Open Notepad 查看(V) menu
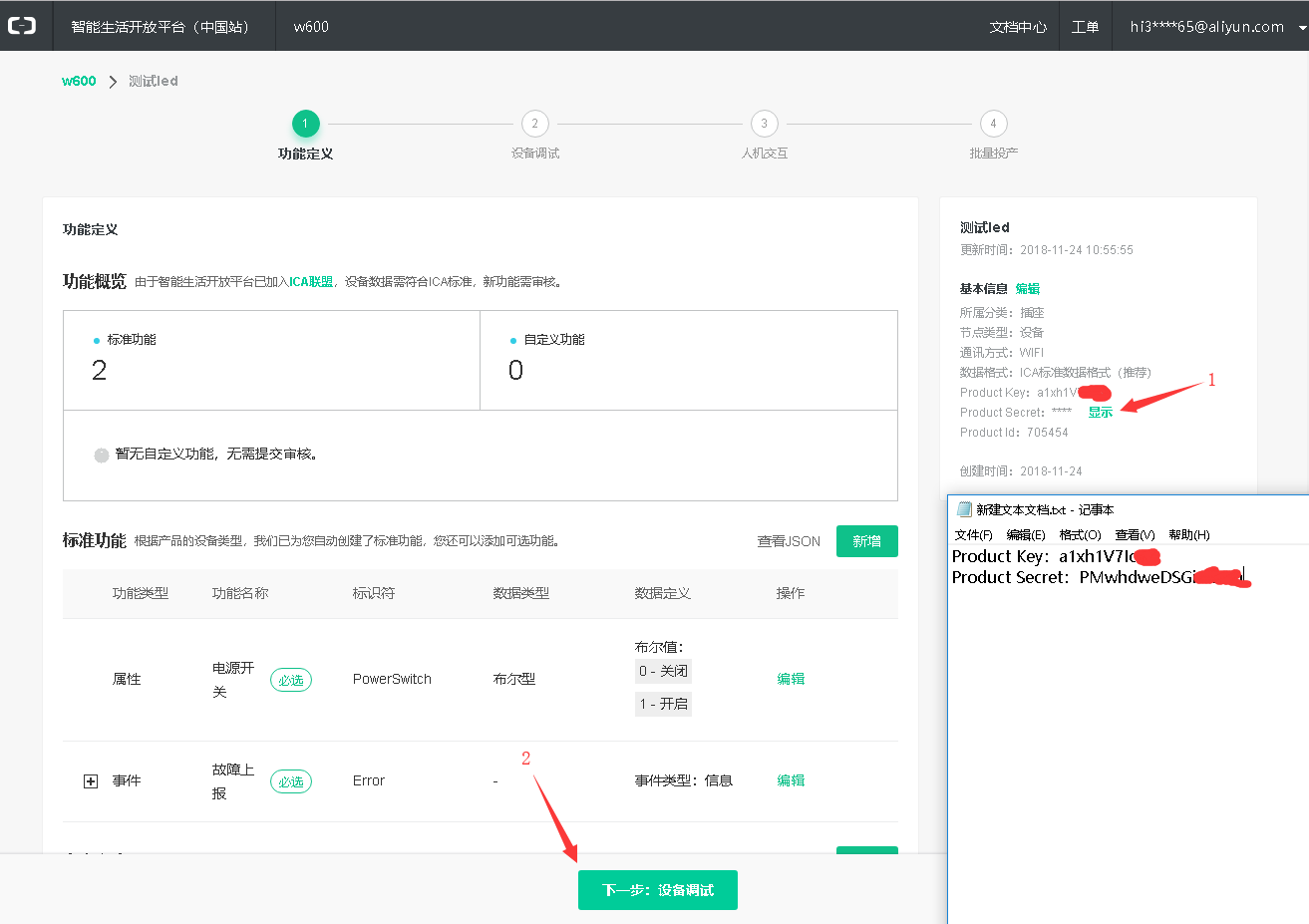The width and height of the screenshot is (1309, 924). click(x=1135, y=535)
